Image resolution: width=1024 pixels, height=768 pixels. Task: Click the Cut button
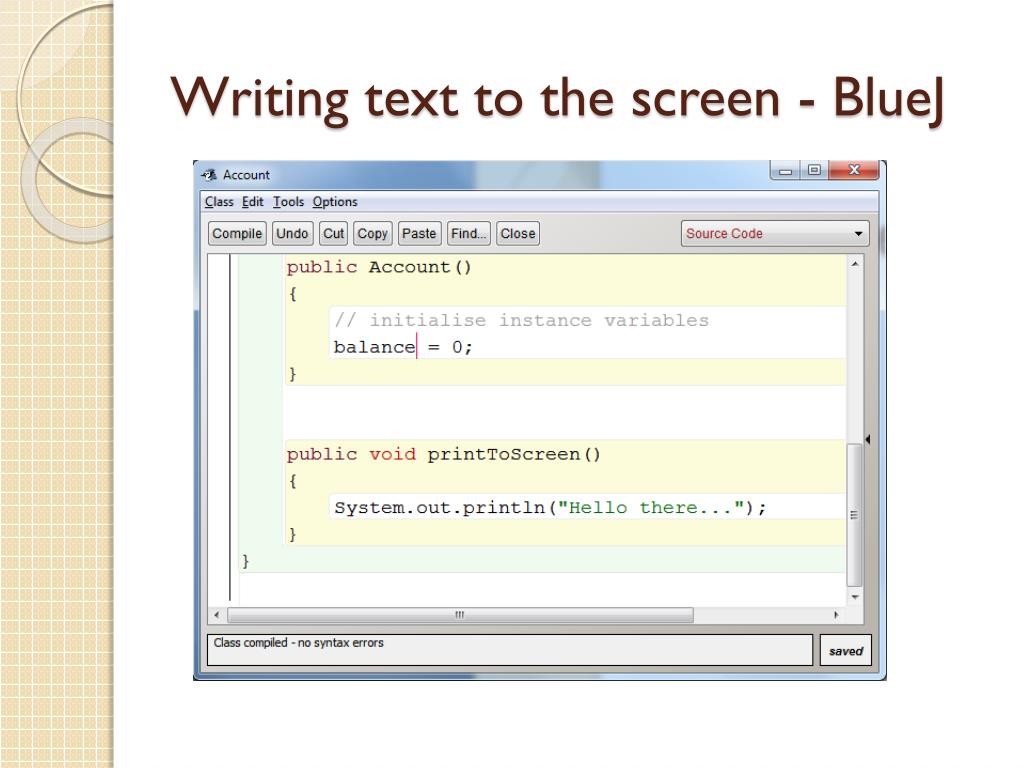(333, 233)
